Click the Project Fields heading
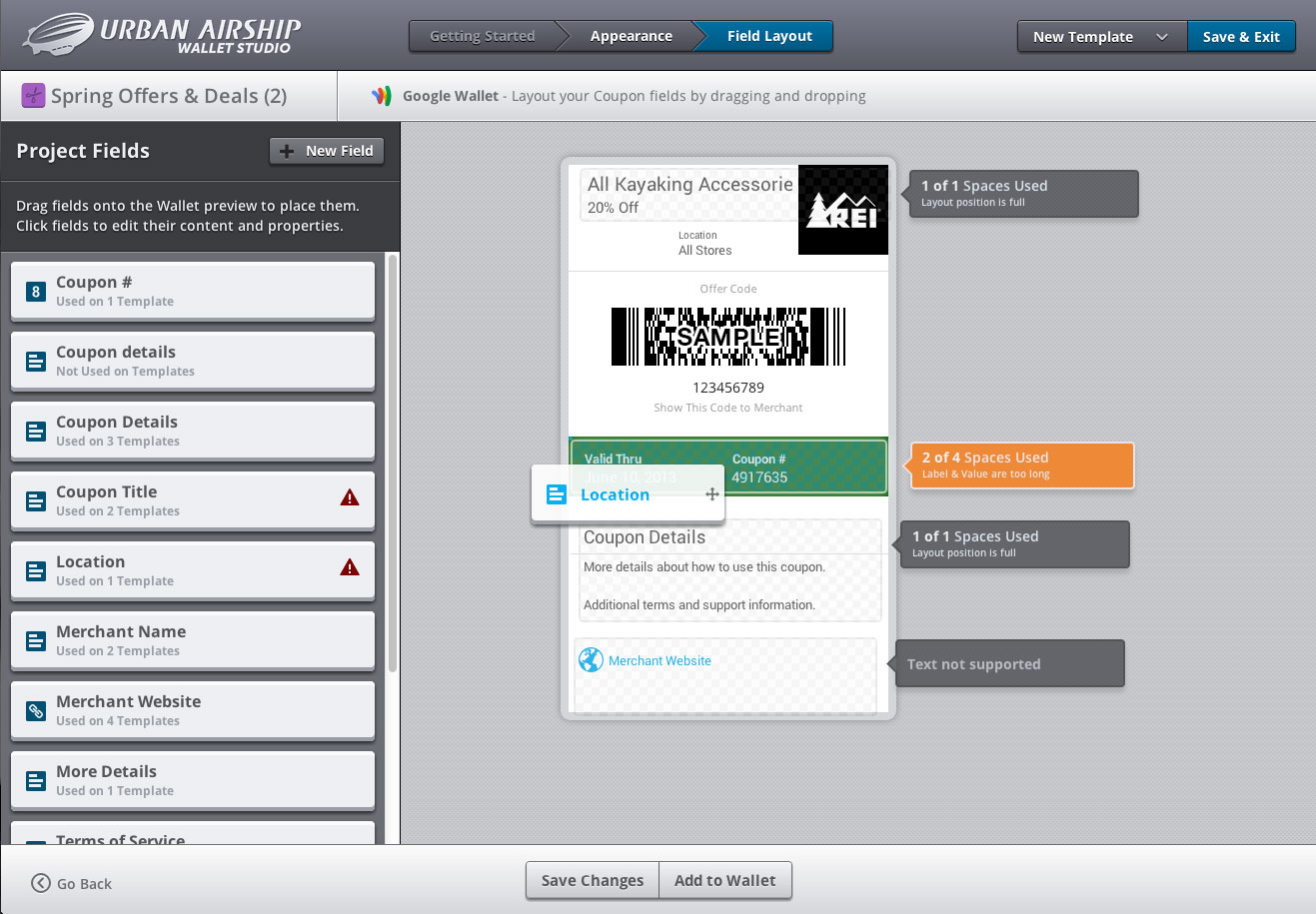This screenshot has height=914, width=1316. click(x=83, y=151)
